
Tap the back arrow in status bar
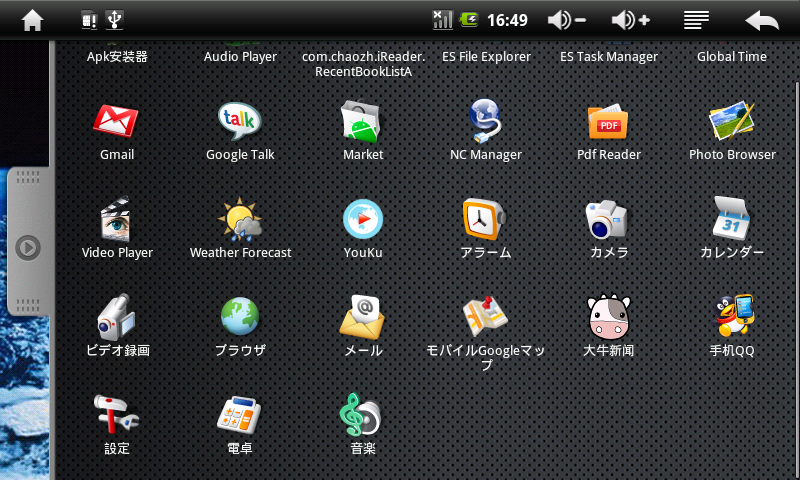pyautogui.click(x=762, y=21)
